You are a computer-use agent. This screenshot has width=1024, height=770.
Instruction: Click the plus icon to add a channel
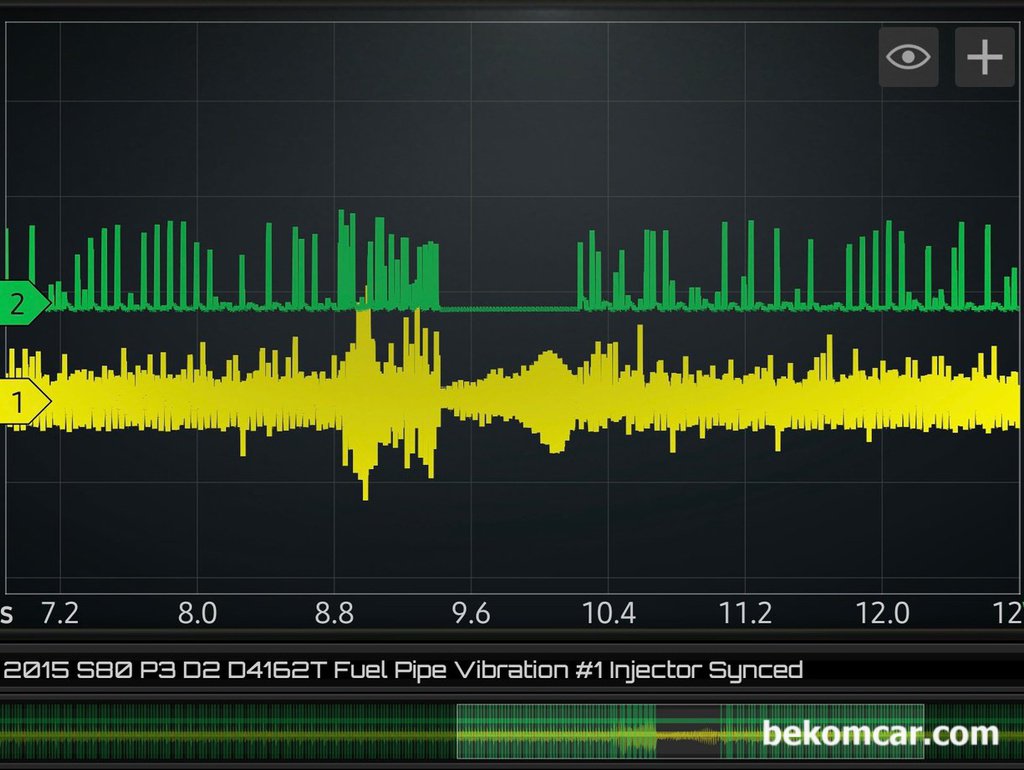click(x=984, y=57)
